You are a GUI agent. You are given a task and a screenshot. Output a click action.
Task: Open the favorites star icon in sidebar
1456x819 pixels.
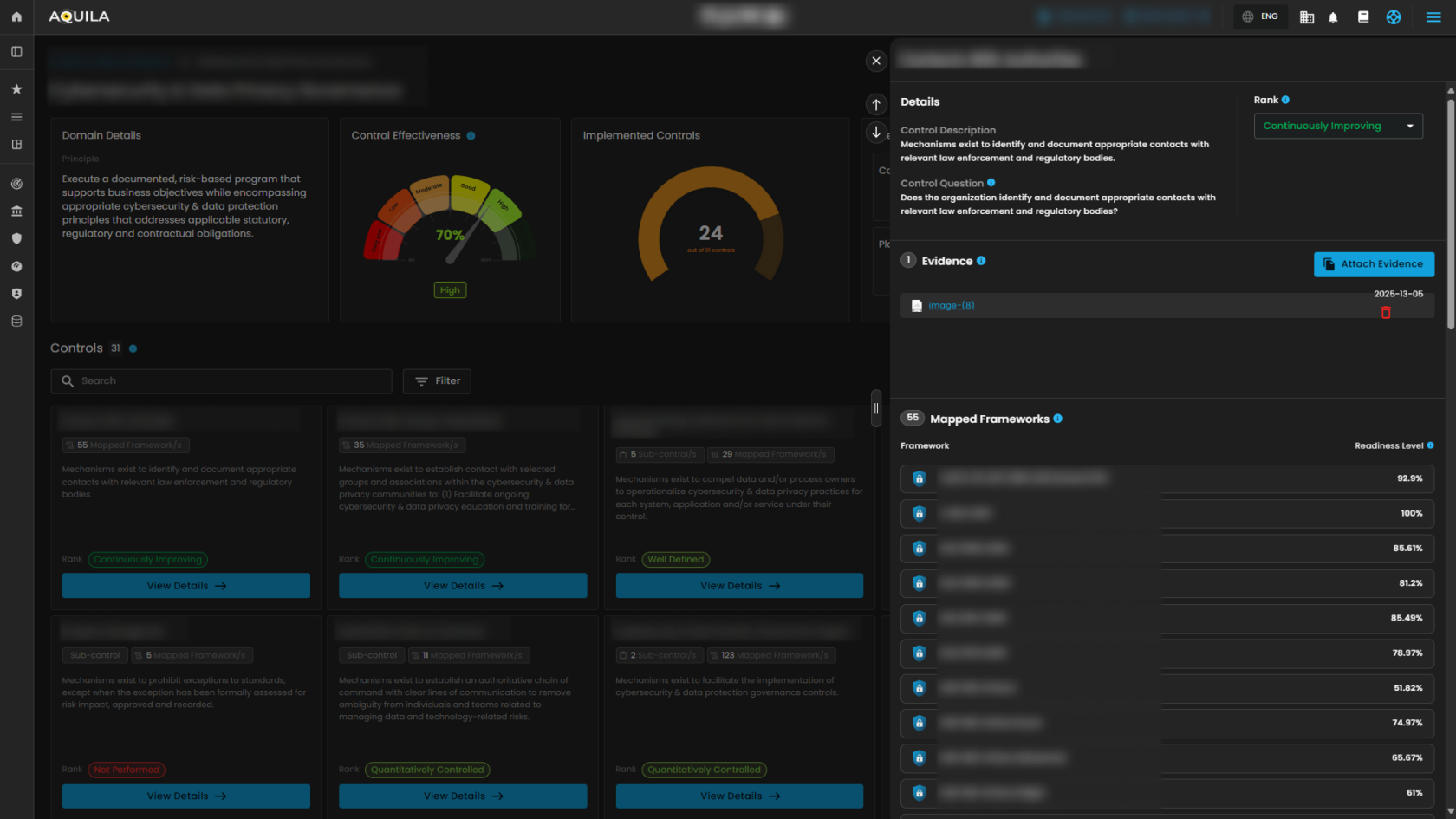(16, 89)
